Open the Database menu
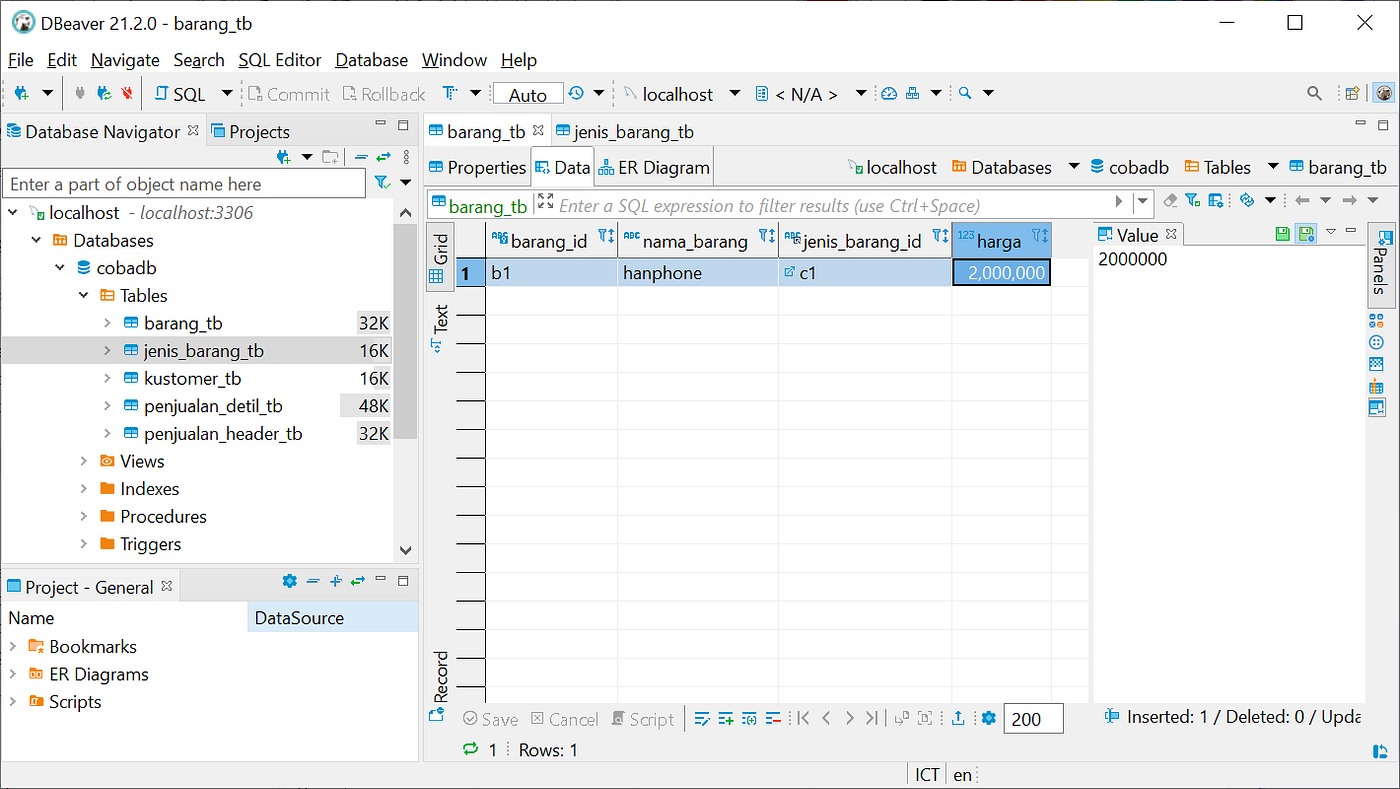Screen dimensions: 1400x789 pos(371,60)
